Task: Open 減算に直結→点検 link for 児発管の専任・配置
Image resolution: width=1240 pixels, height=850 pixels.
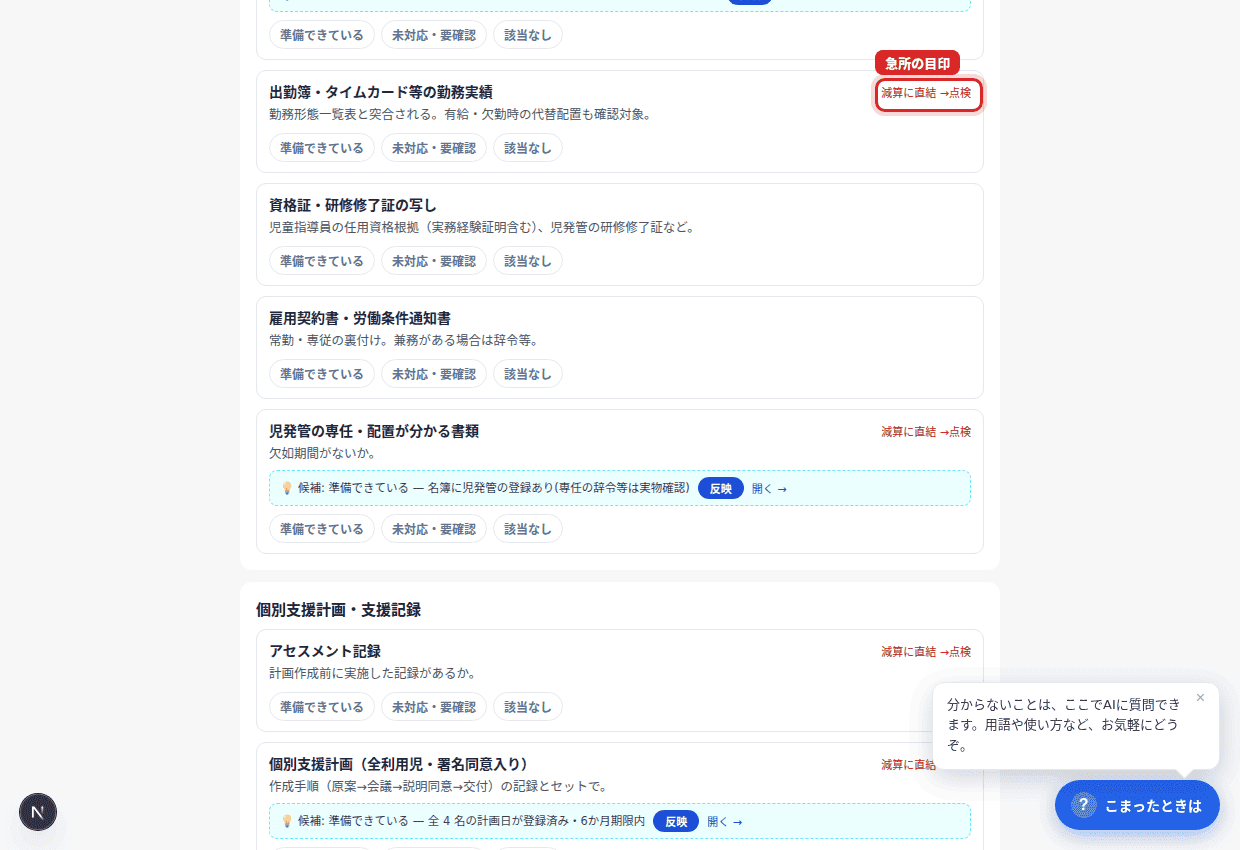Action: click(x=926, y=432)
